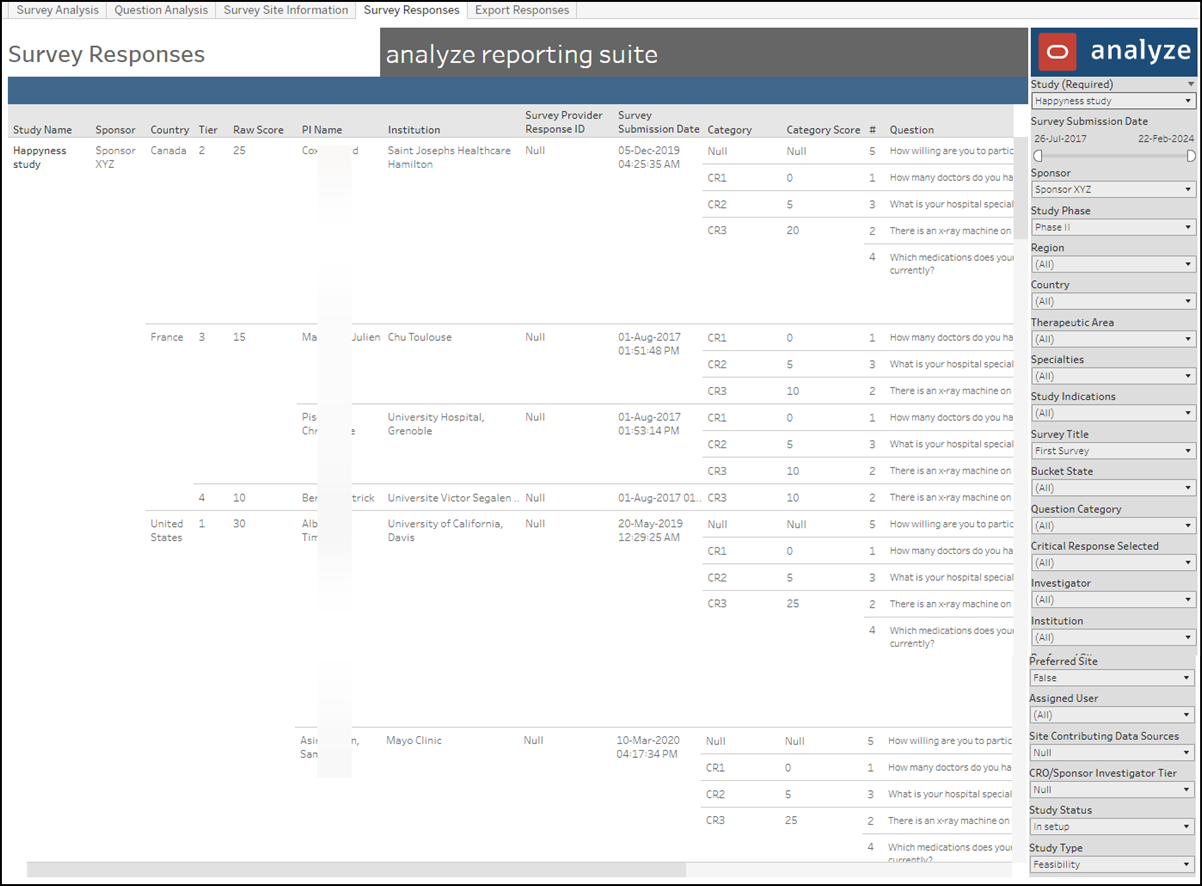Click the Study Name column header
The image size is (1202, 886).
[x=43, y=130]
